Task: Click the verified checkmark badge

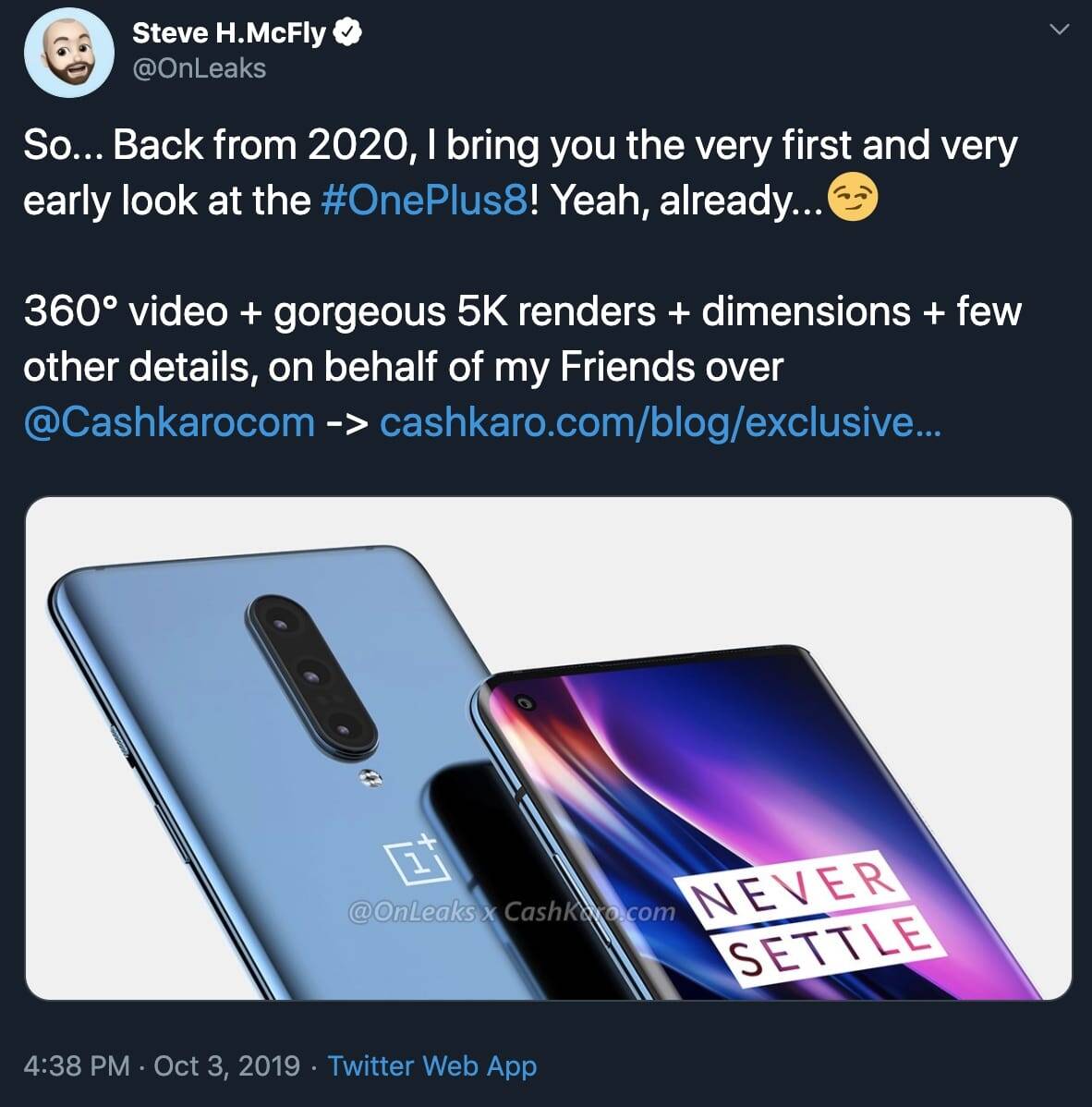Action: 346,30
